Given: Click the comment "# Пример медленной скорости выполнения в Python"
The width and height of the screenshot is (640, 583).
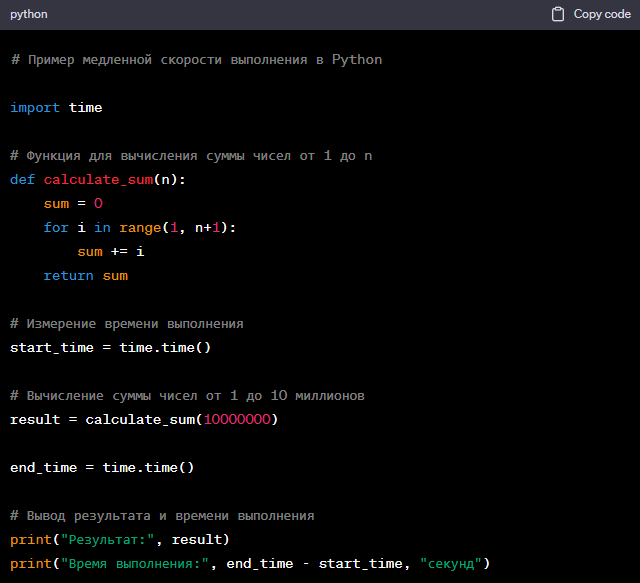Looking at the screenshot, I should coord(196,60).
